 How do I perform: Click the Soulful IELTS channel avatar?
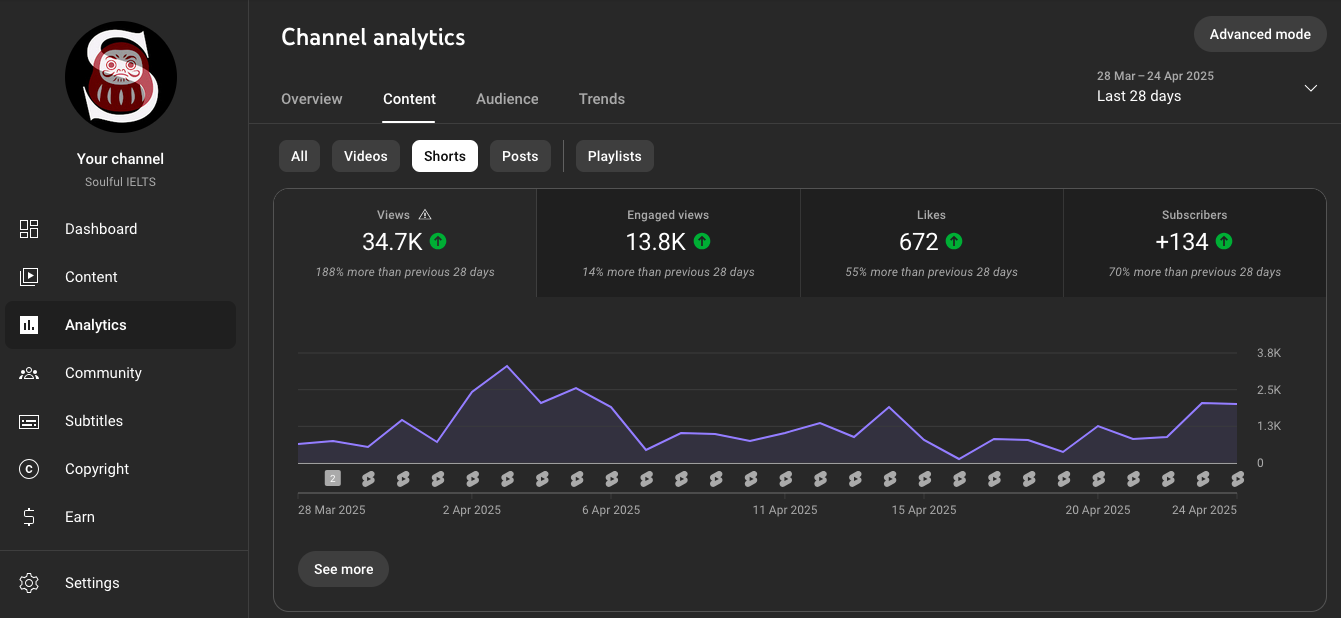click(x=121, y=77)
